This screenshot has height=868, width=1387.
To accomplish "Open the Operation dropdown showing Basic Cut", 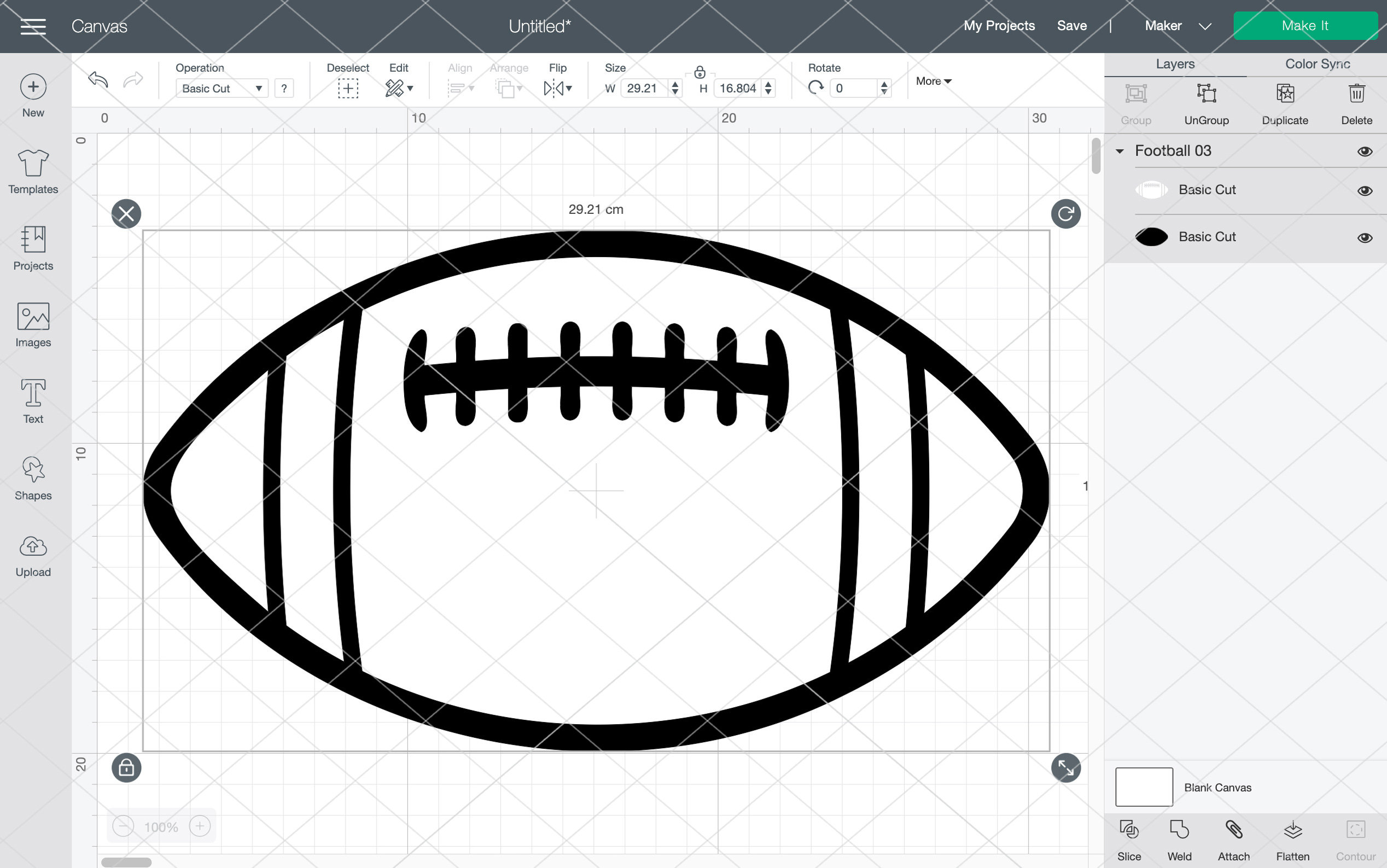I will tap(222, 88).
